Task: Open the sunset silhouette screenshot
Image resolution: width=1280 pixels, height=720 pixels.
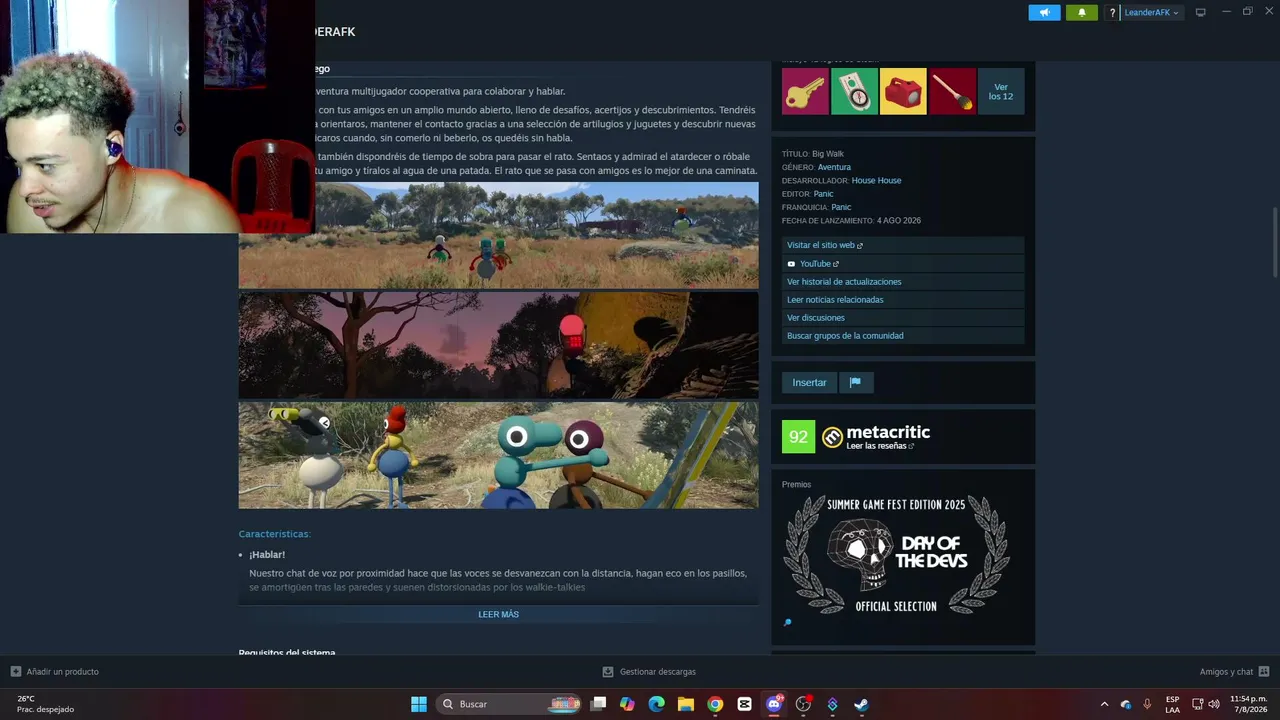Action: pos(498,345)
